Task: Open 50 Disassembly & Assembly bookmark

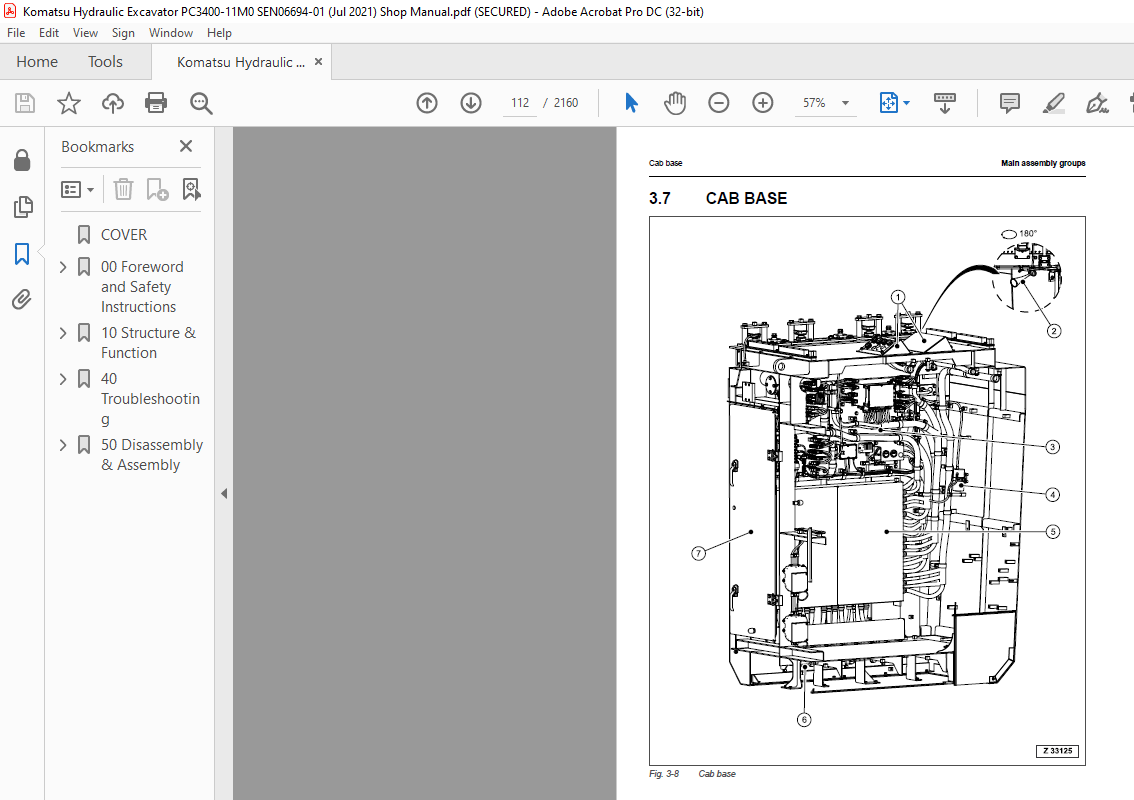Action: coord(152,454)
